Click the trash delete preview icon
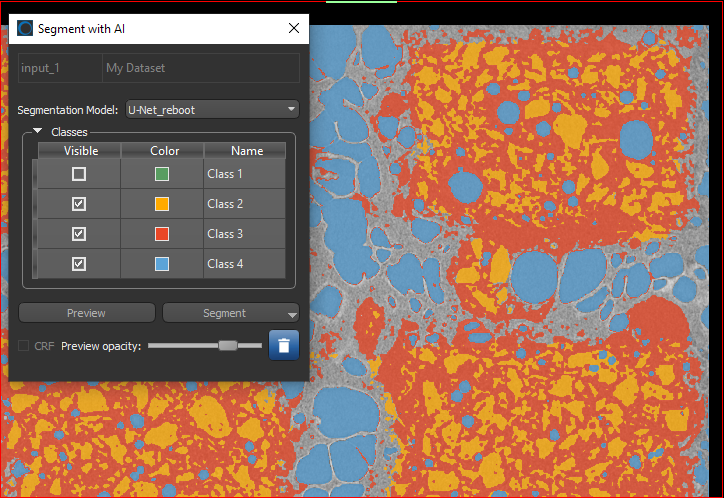The width and height of the screenshot is (724, 498). tap(284, 345)
